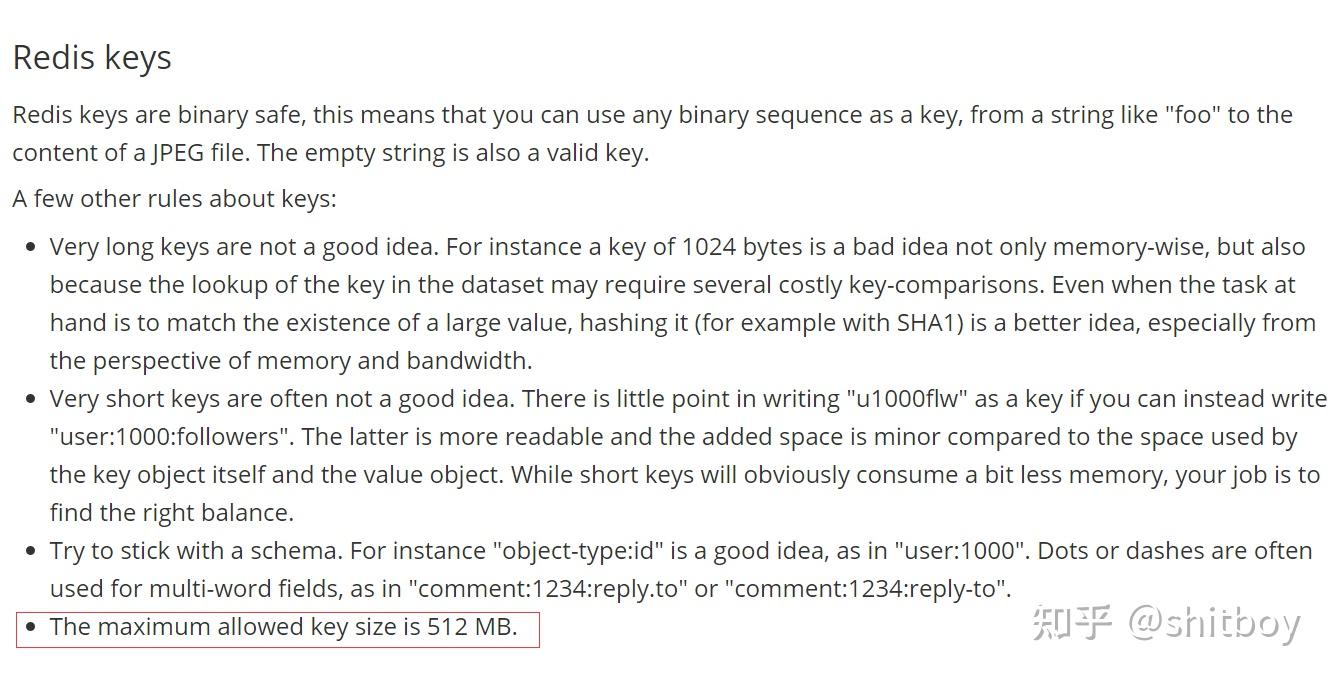Click the bullet before "Very short keys"
This screenshot has height=683, width=1334.
point(31,399)
